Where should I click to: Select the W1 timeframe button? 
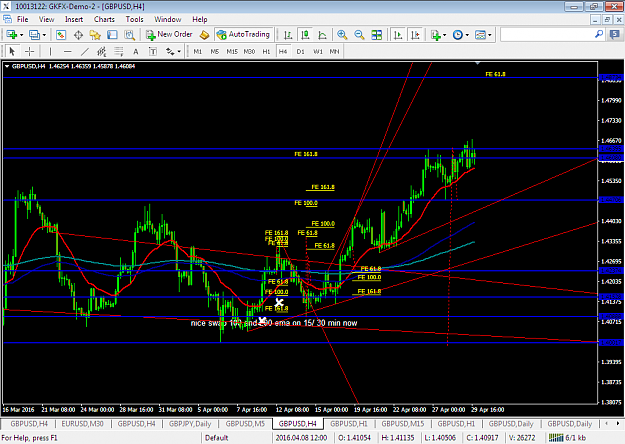(318, 51)
